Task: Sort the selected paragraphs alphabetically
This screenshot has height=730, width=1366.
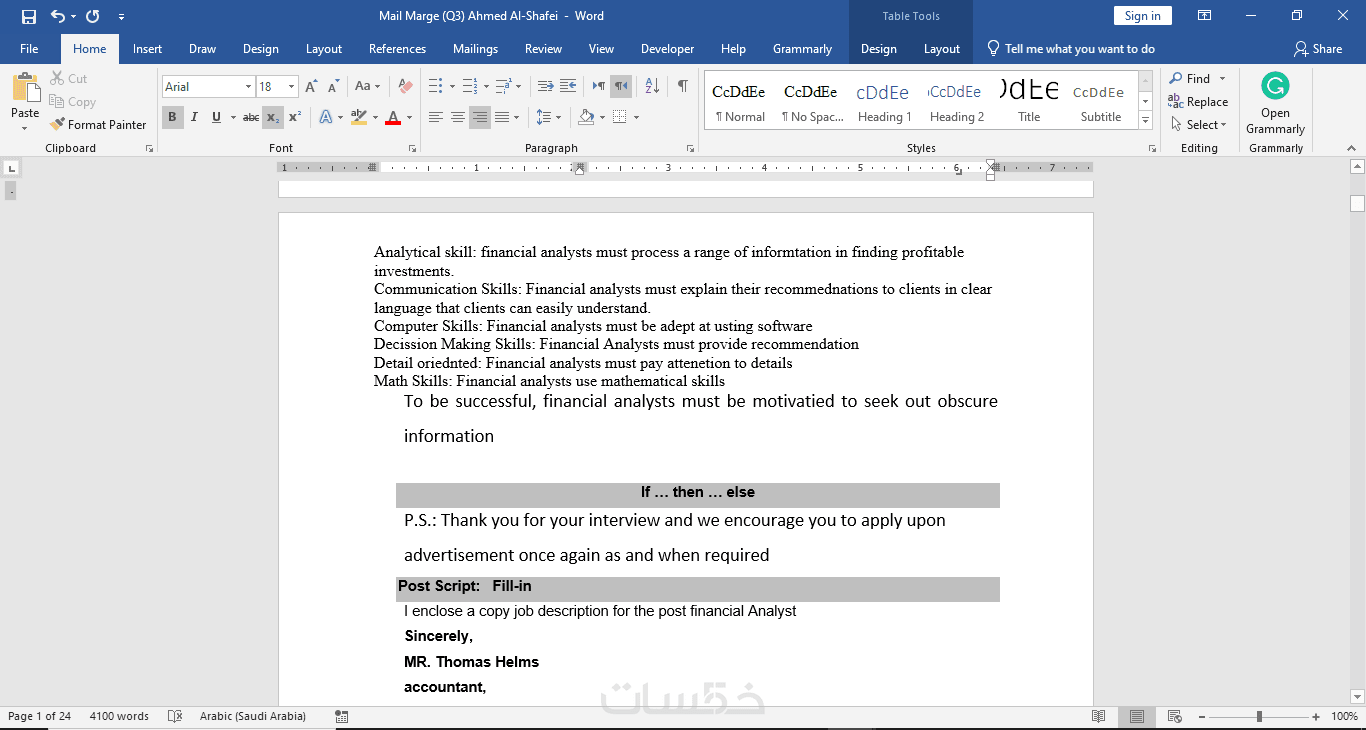Action: coord(651,87)
